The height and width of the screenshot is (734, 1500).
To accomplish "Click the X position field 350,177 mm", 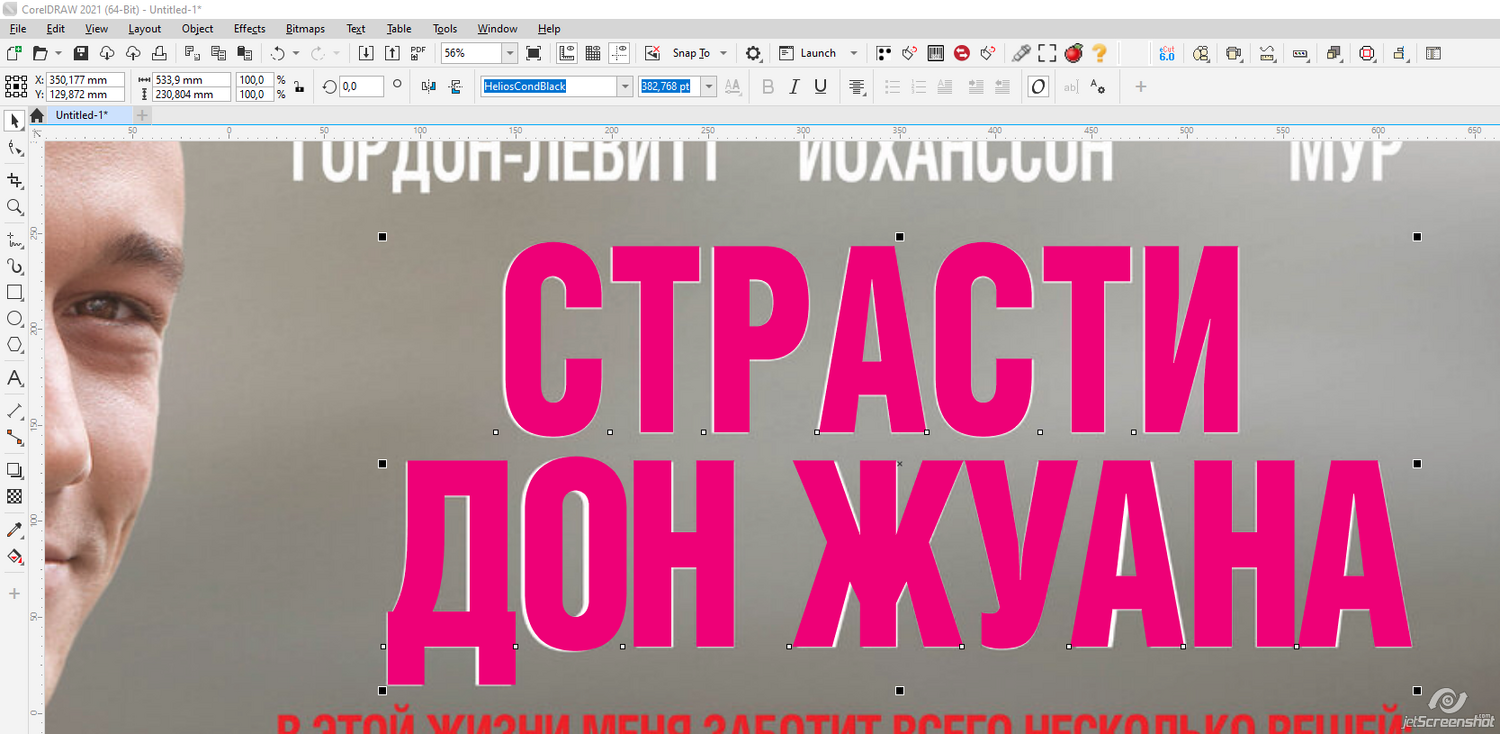I will pyautogui.click(x=84, y=80).
